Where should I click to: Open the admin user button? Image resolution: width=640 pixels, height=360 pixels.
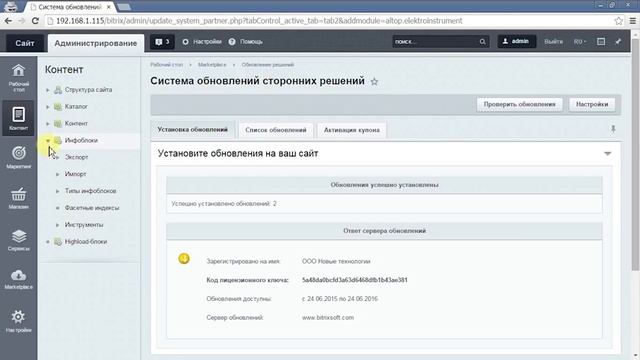pyautogui.click(x=516, y=41)
